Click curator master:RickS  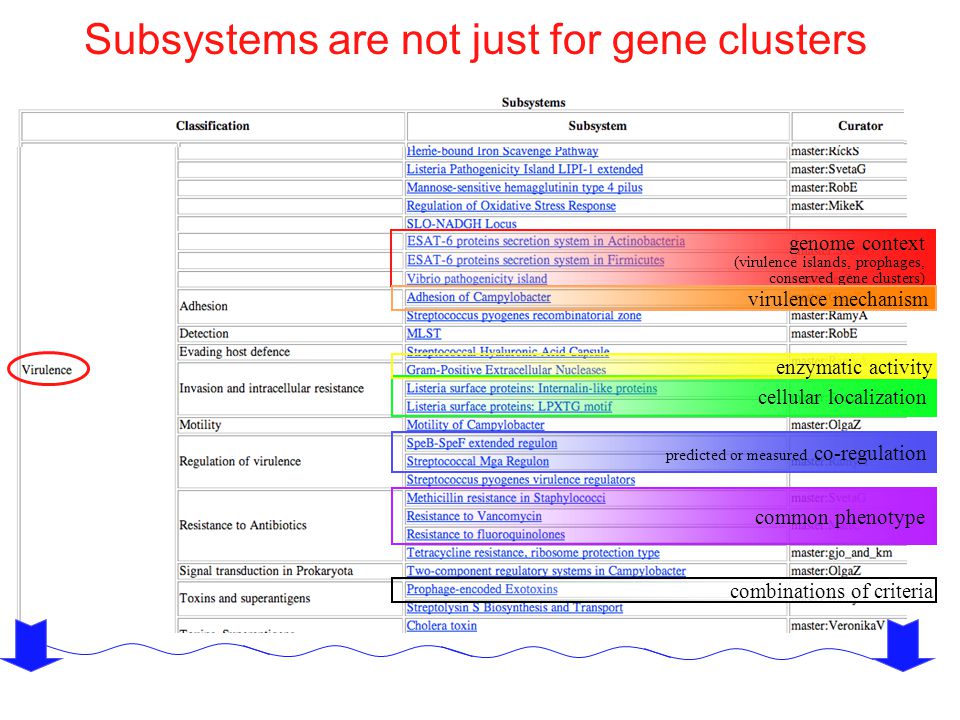click(x=825, y=151)
